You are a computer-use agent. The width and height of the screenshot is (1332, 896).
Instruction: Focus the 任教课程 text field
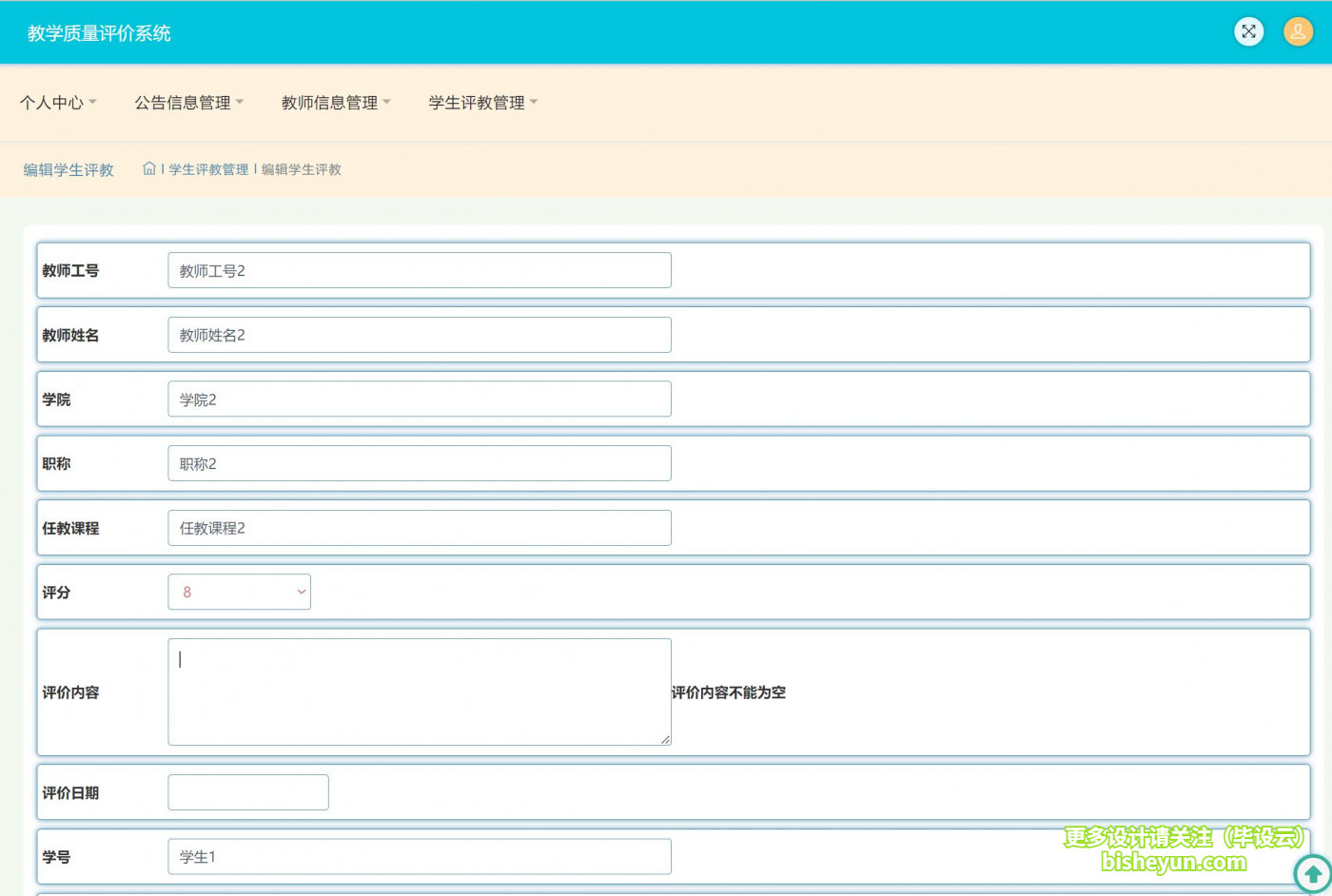[419, 528]
